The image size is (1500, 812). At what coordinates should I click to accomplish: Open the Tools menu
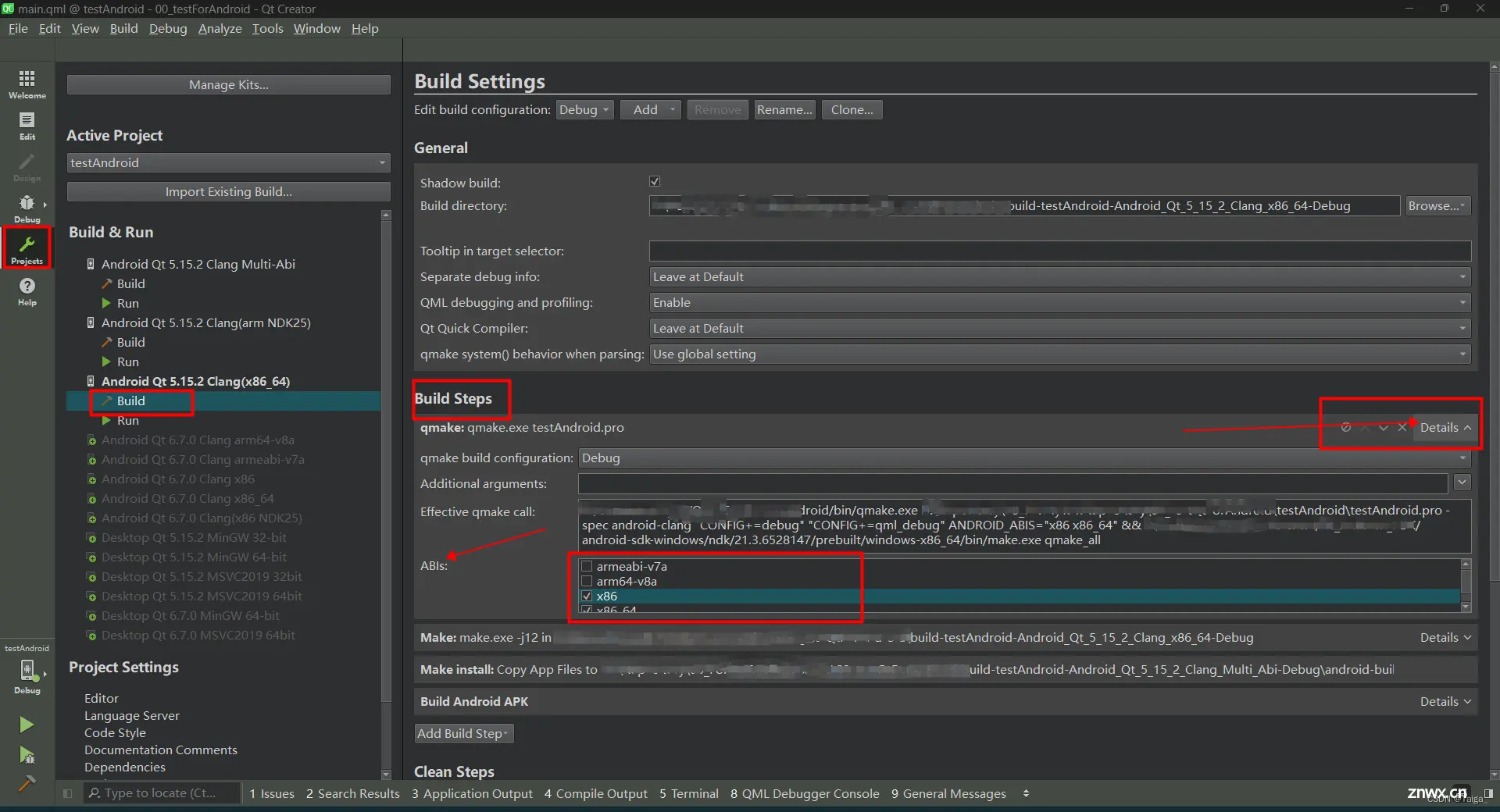267,29
